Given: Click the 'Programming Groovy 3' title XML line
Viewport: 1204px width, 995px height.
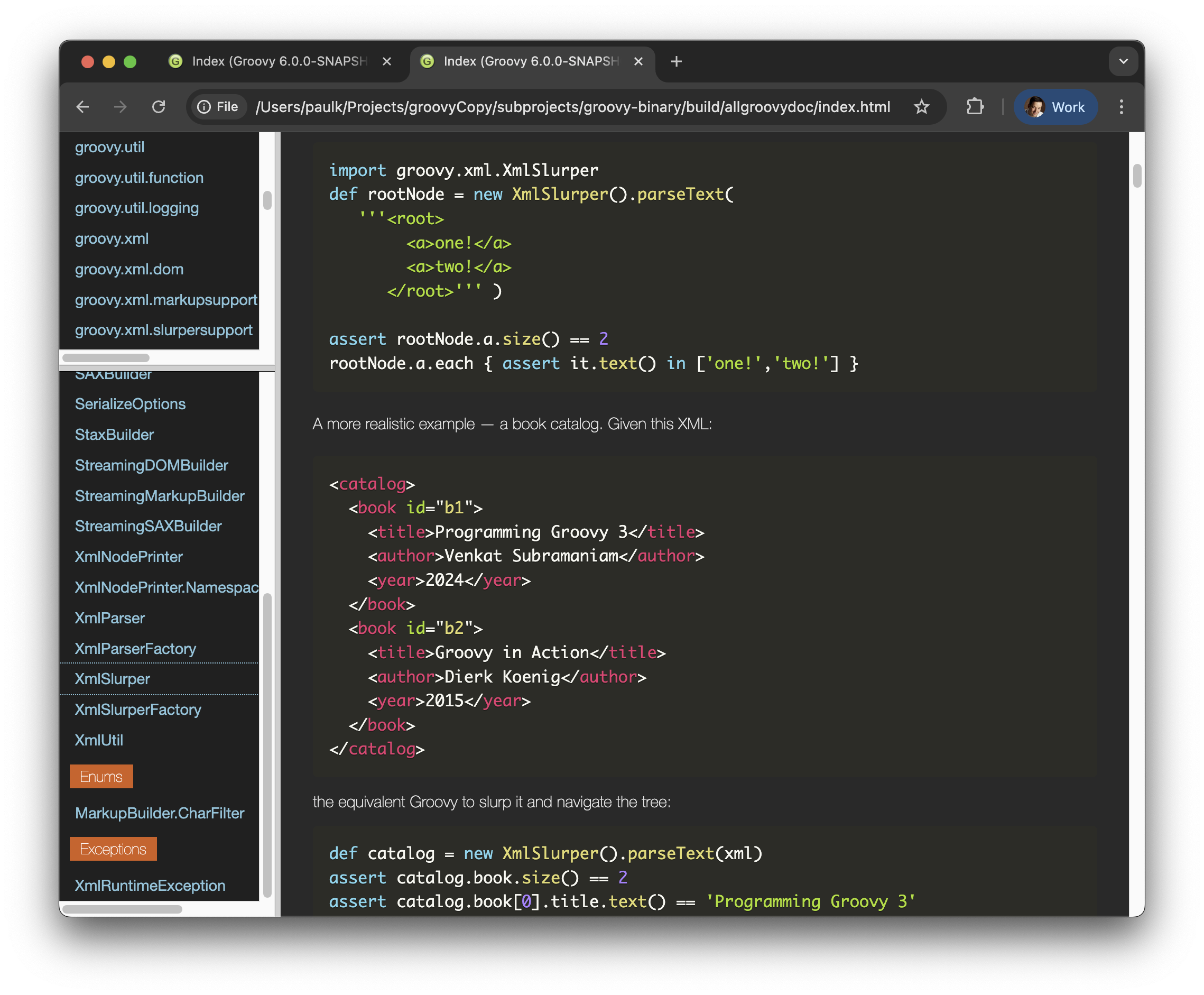Looking at the screenshot, I should coord(535,532).
